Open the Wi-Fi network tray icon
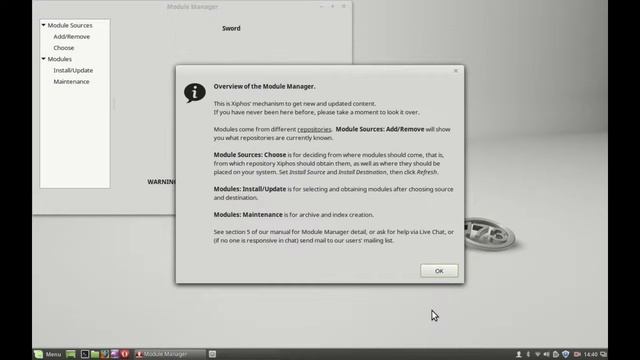The image size is (640, 360). click(538, 354)
